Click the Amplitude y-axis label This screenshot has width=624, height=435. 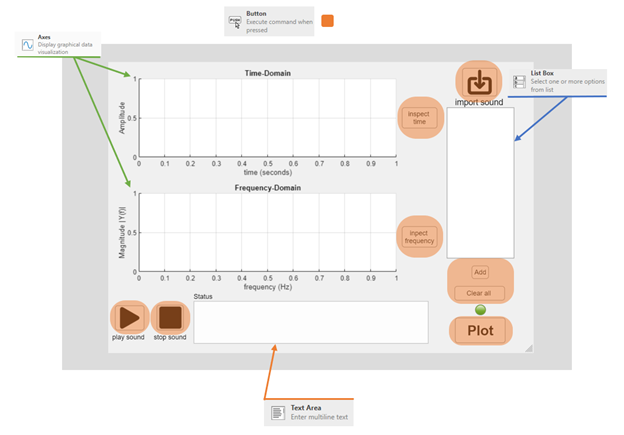coord(122,118)
